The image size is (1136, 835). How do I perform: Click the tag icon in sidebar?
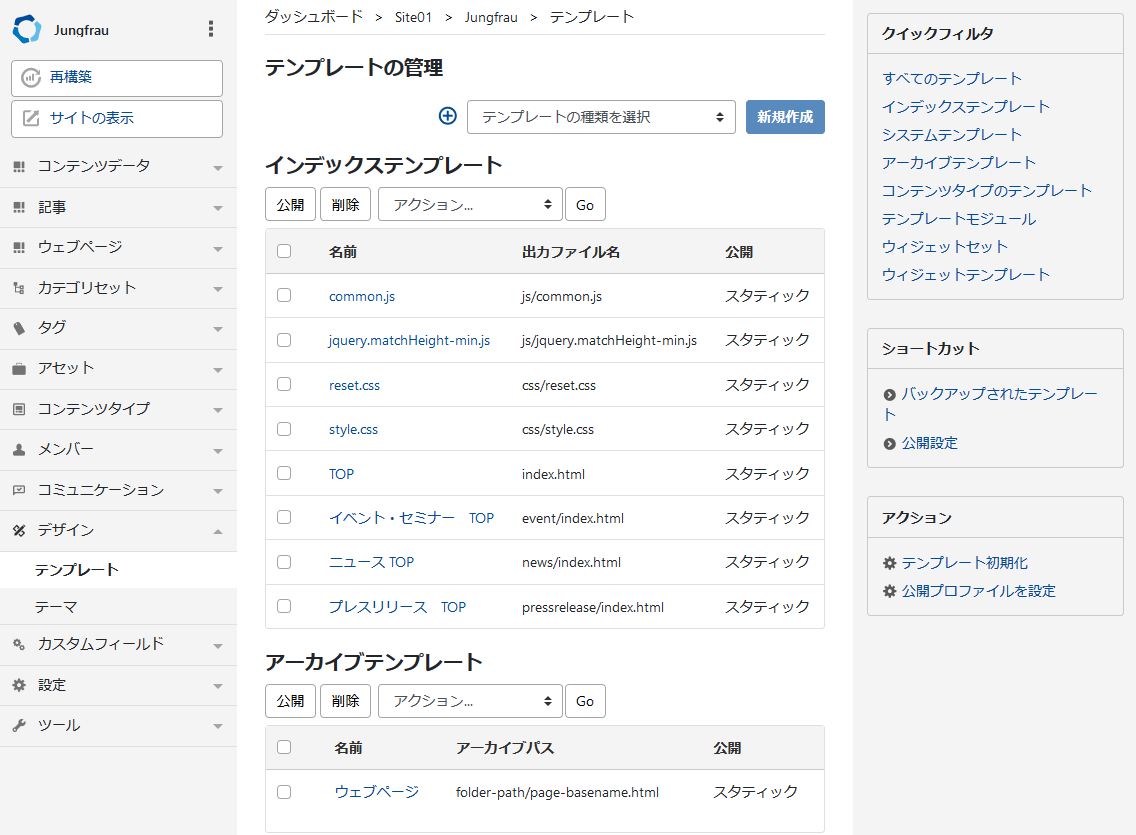(19, 328)
